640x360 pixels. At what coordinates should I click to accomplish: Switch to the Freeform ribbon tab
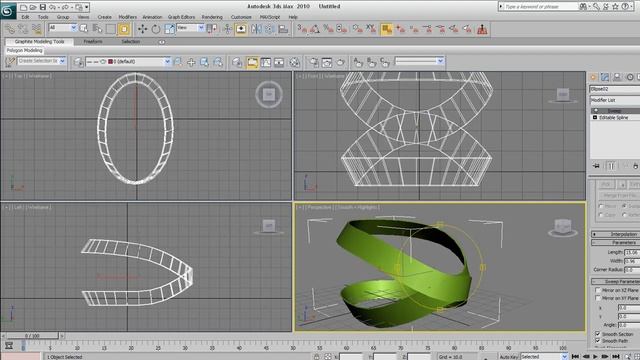[93, 42]
